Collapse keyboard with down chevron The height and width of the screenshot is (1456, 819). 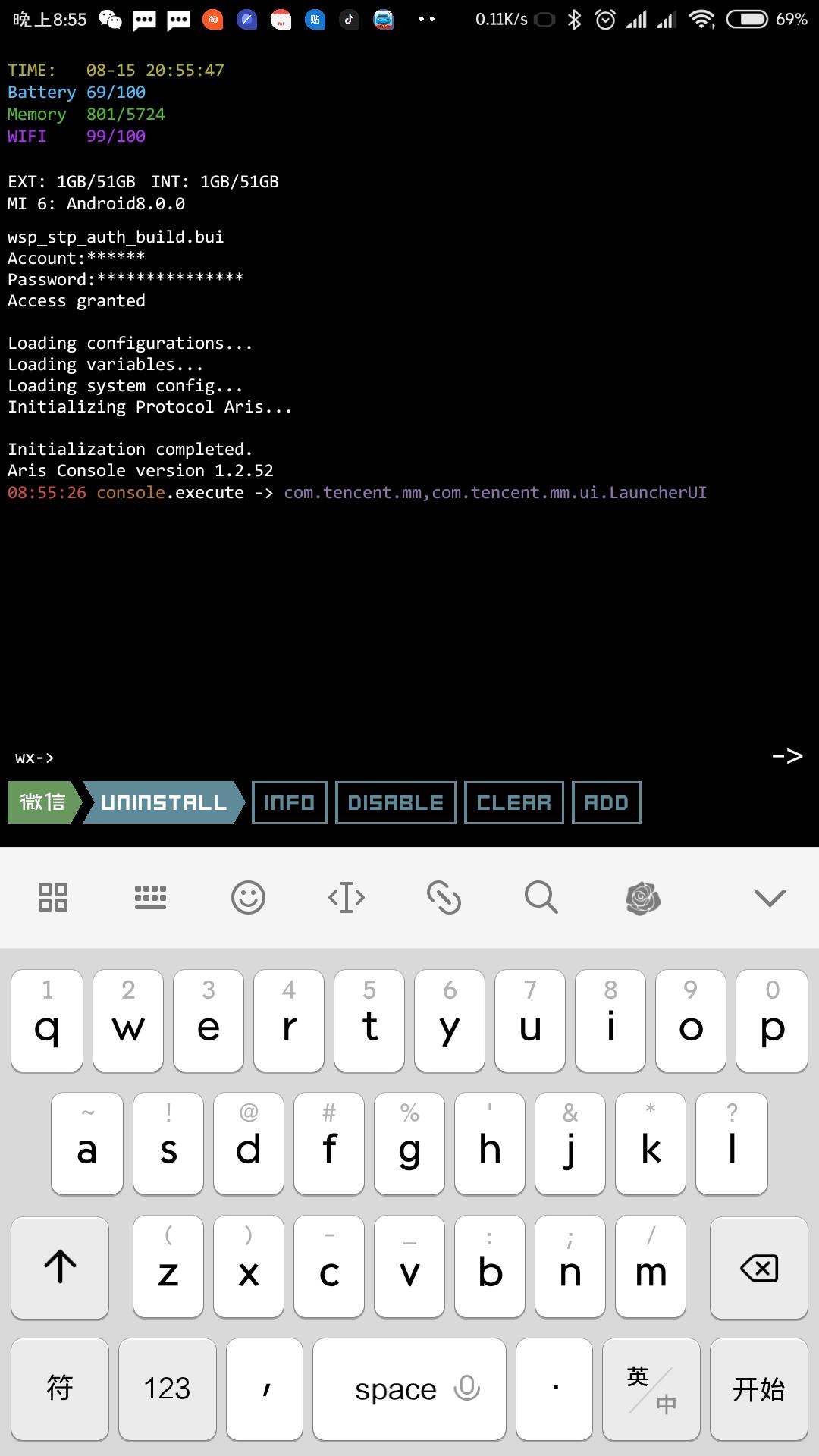770,899
